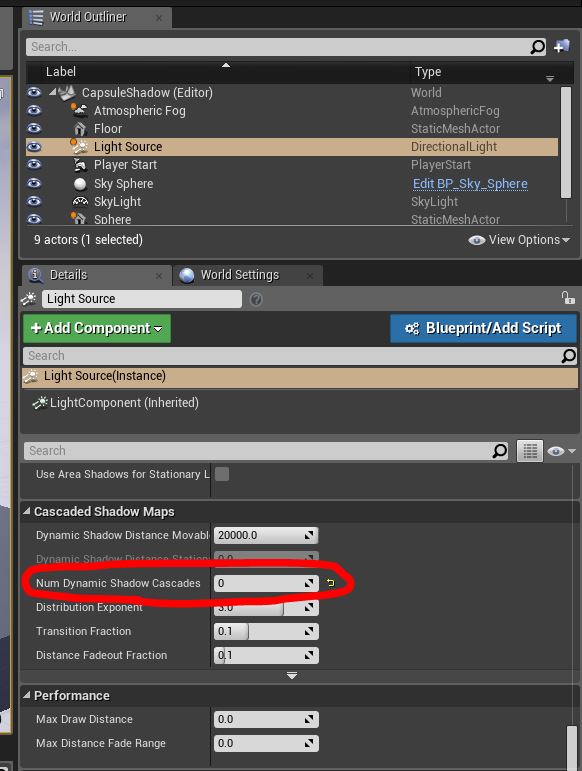The height and width of the screenshot is (771, 582).
Task: Toggle Sphere actor visibility eye
Action: (34, 218)
